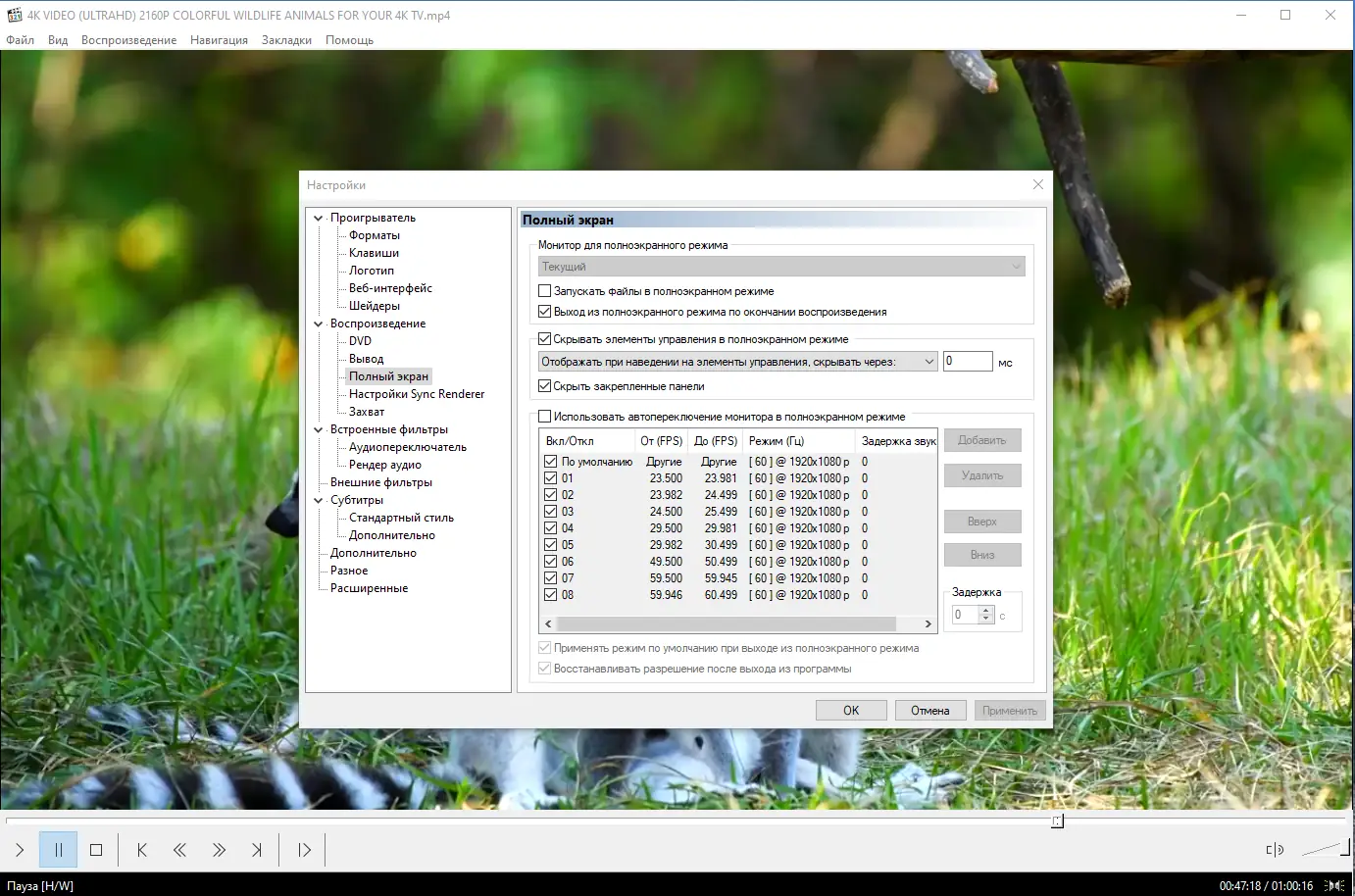Open the Навигация menu
This screenshot has width=1355, height=896.
pos(219,40)
